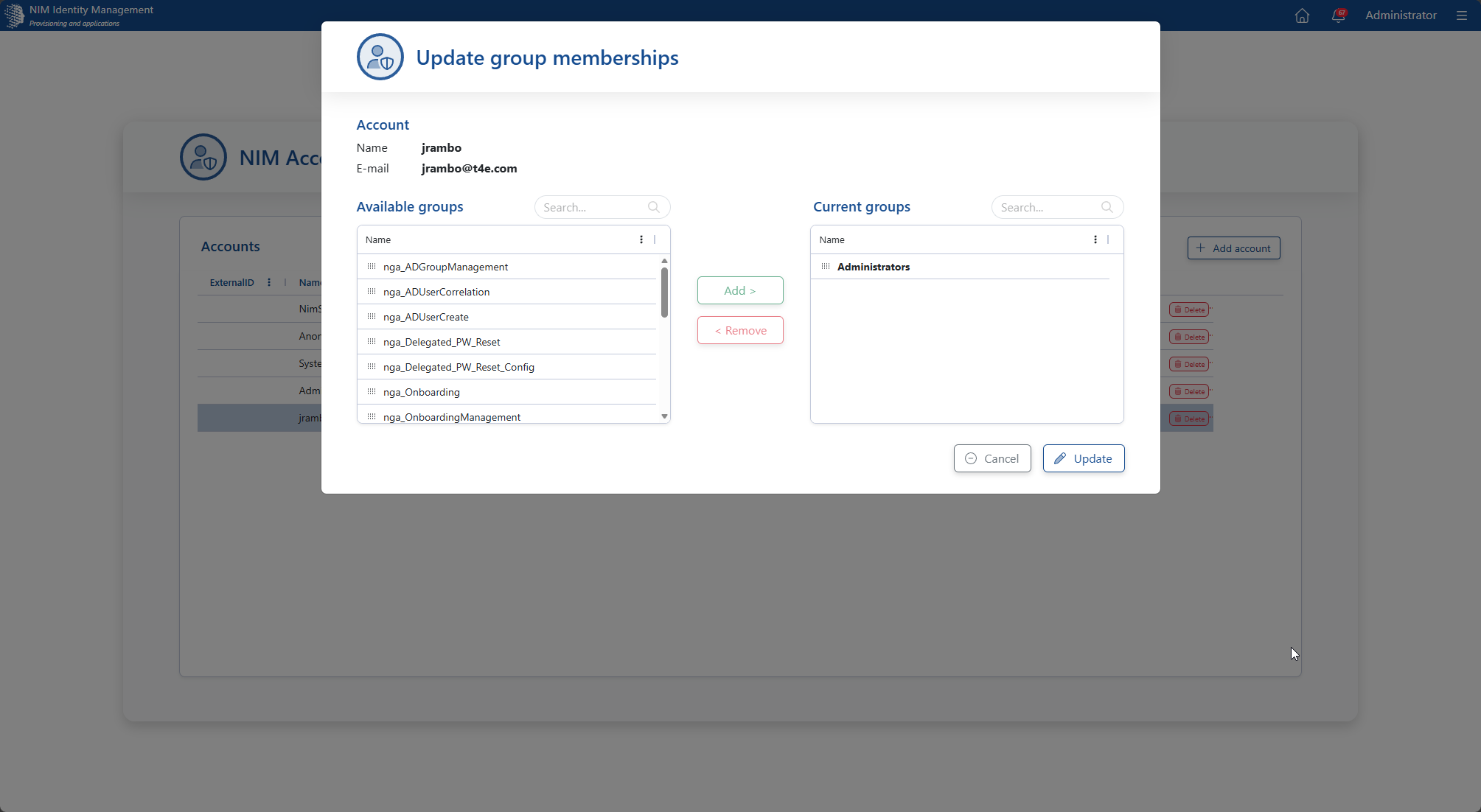
Task: Click the < Remove button
Action: tap(740, 330)
